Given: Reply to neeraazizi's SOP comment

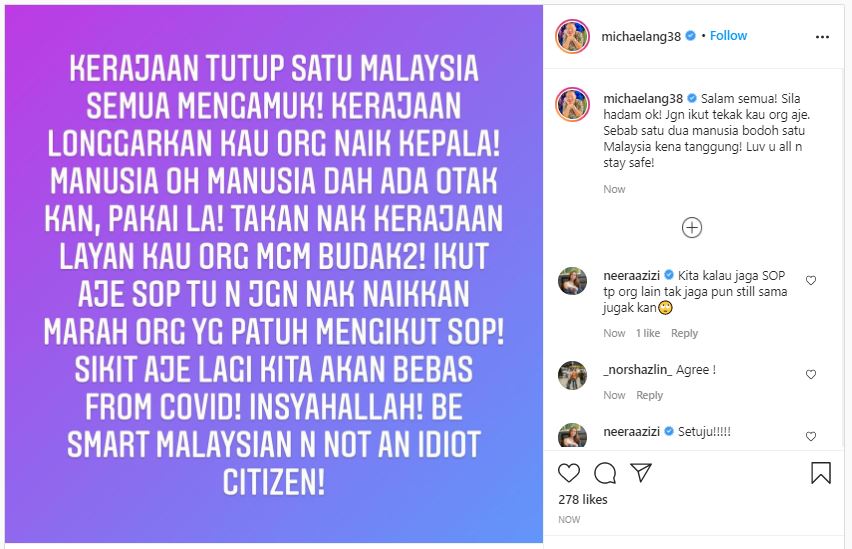Looking at the screenshot, I should click(x=684, y=333).
